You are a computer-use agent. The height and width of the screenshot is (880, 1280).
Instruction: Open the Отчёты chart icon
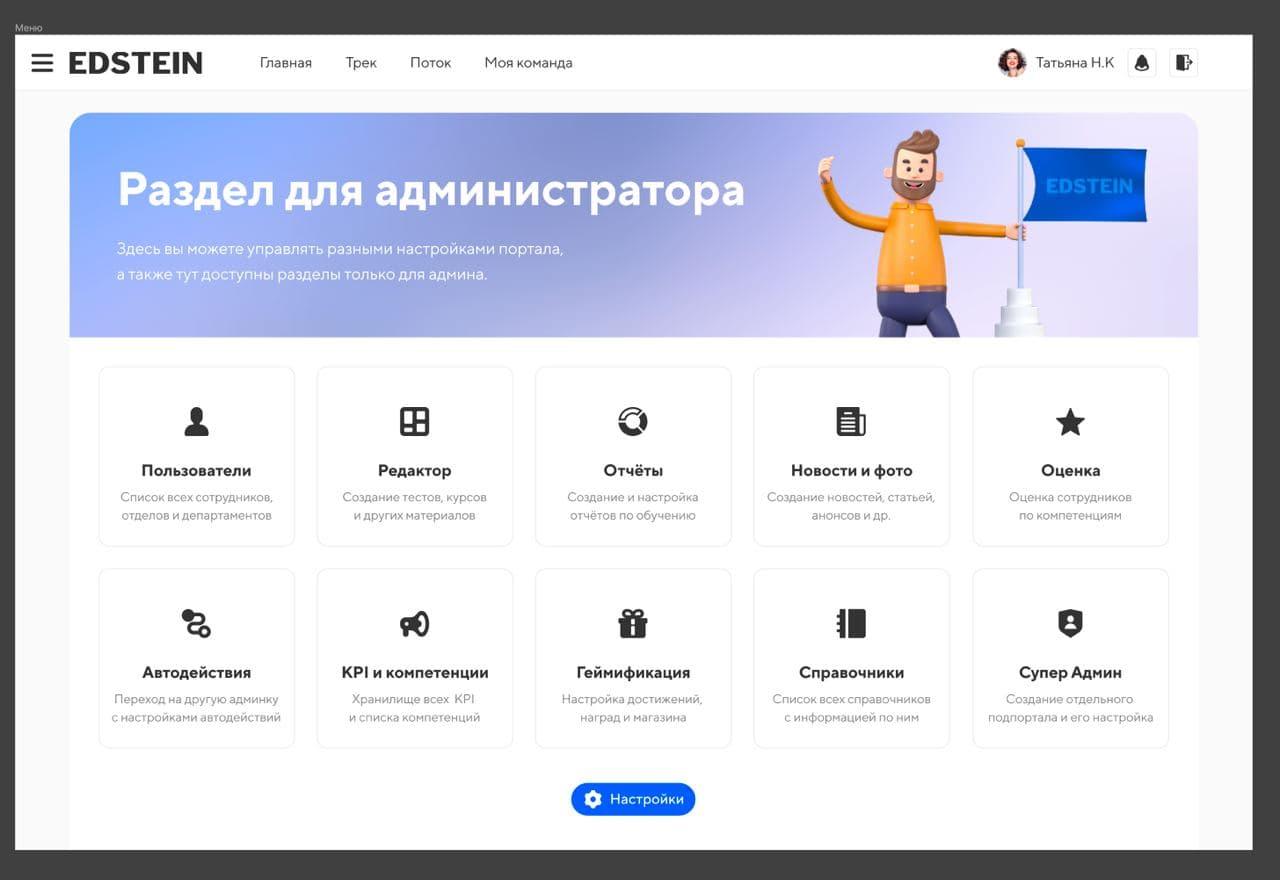632,422
